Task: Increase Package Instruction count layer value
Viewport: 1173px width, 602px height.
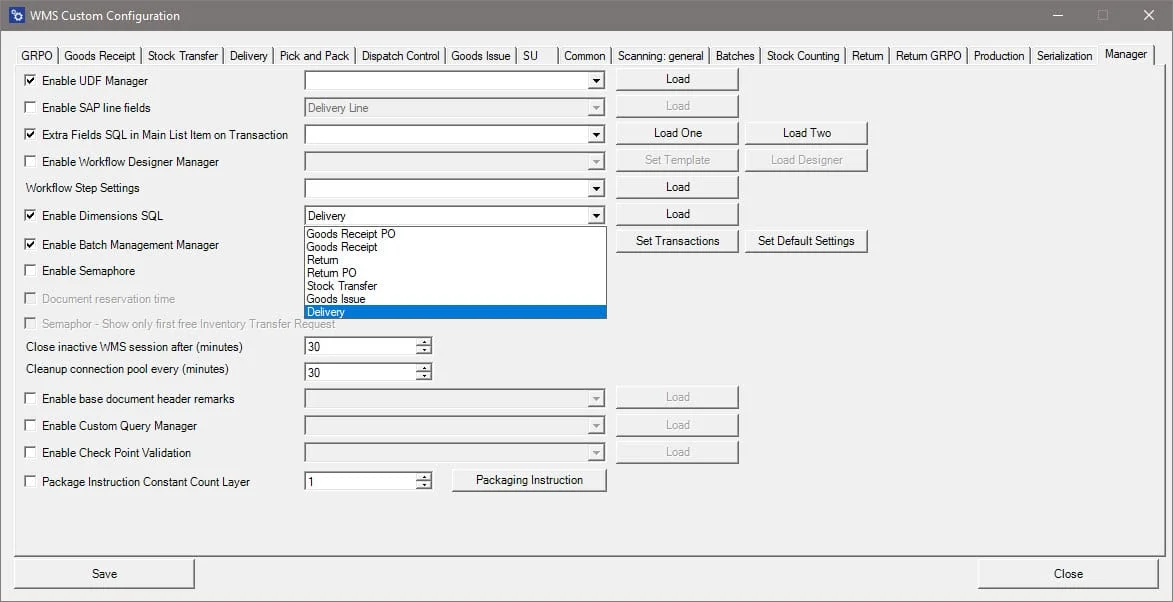Action: click(x=424, y=478)
